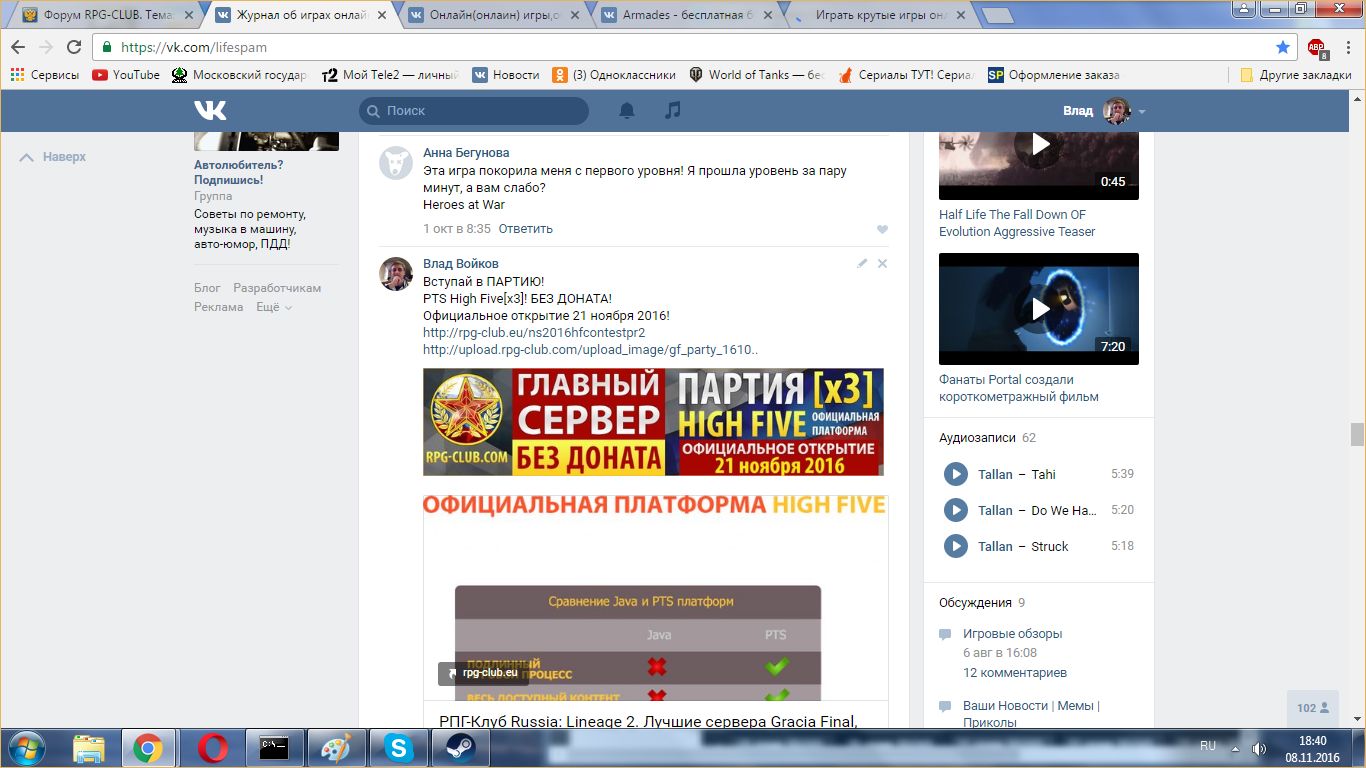This screenshot has width=1366, height=768.
Task: Expand the Ещё menu in the VK footer links
Action: click(x=274, y=307)
